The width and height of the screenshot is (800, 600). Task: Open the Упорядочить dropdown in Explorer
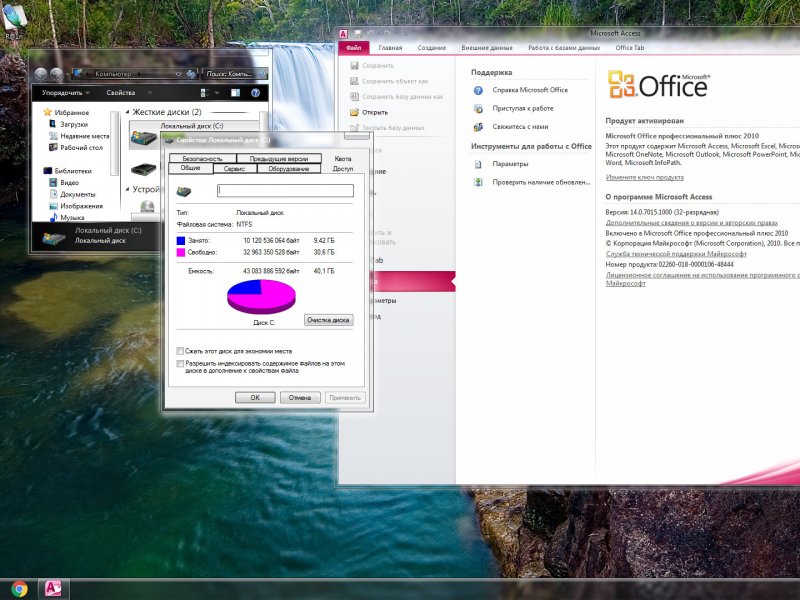[65, 93]
